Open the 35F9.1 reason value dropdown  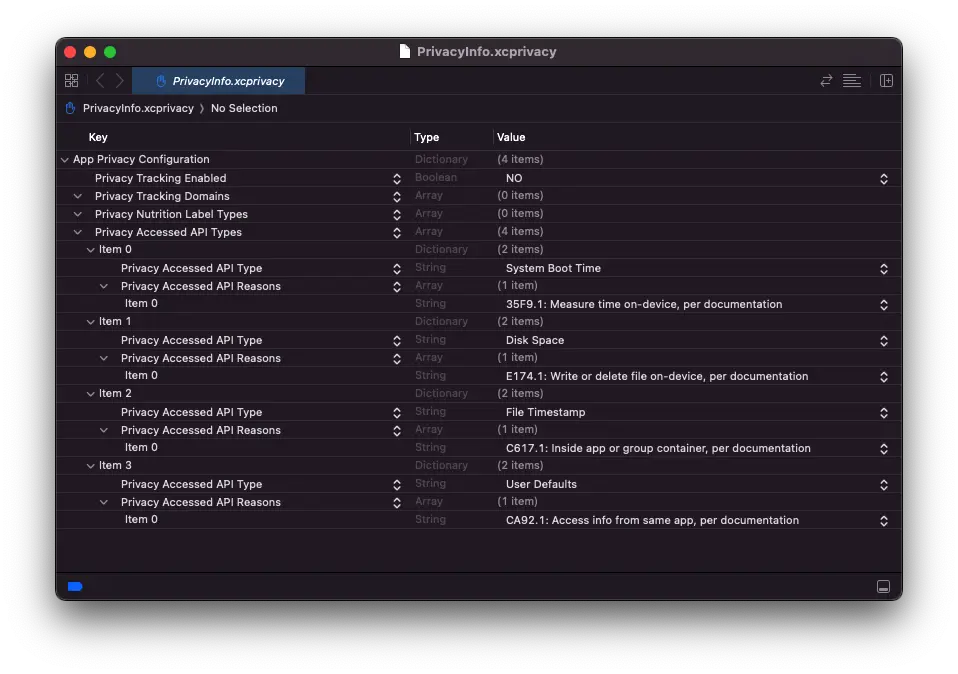click(x=883, y=304)
